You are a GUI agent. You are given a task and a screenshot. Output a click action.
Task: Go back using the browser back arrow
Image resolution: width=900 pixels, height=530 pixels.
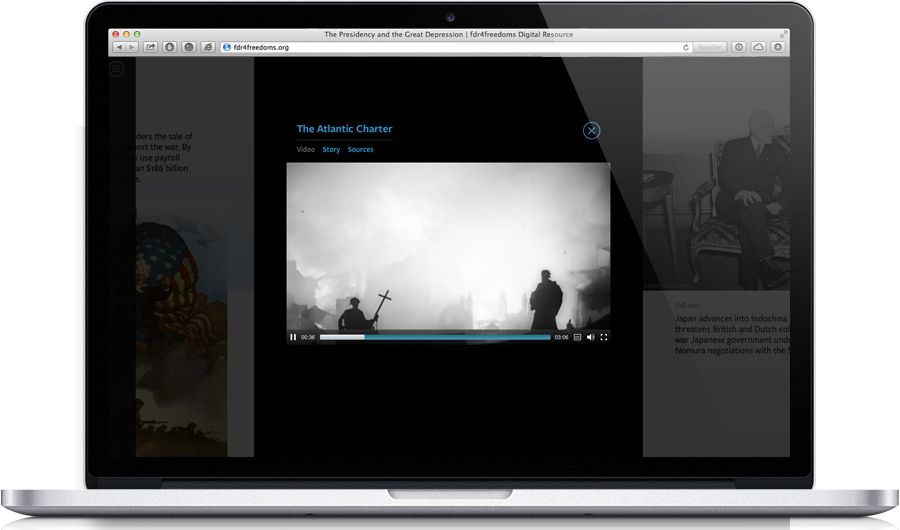tap(119, 47)
